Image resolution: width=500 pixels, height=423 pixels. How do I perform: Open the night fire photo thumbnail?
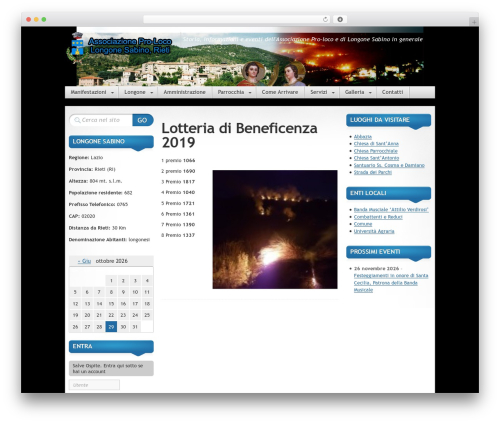coord(275,229)
